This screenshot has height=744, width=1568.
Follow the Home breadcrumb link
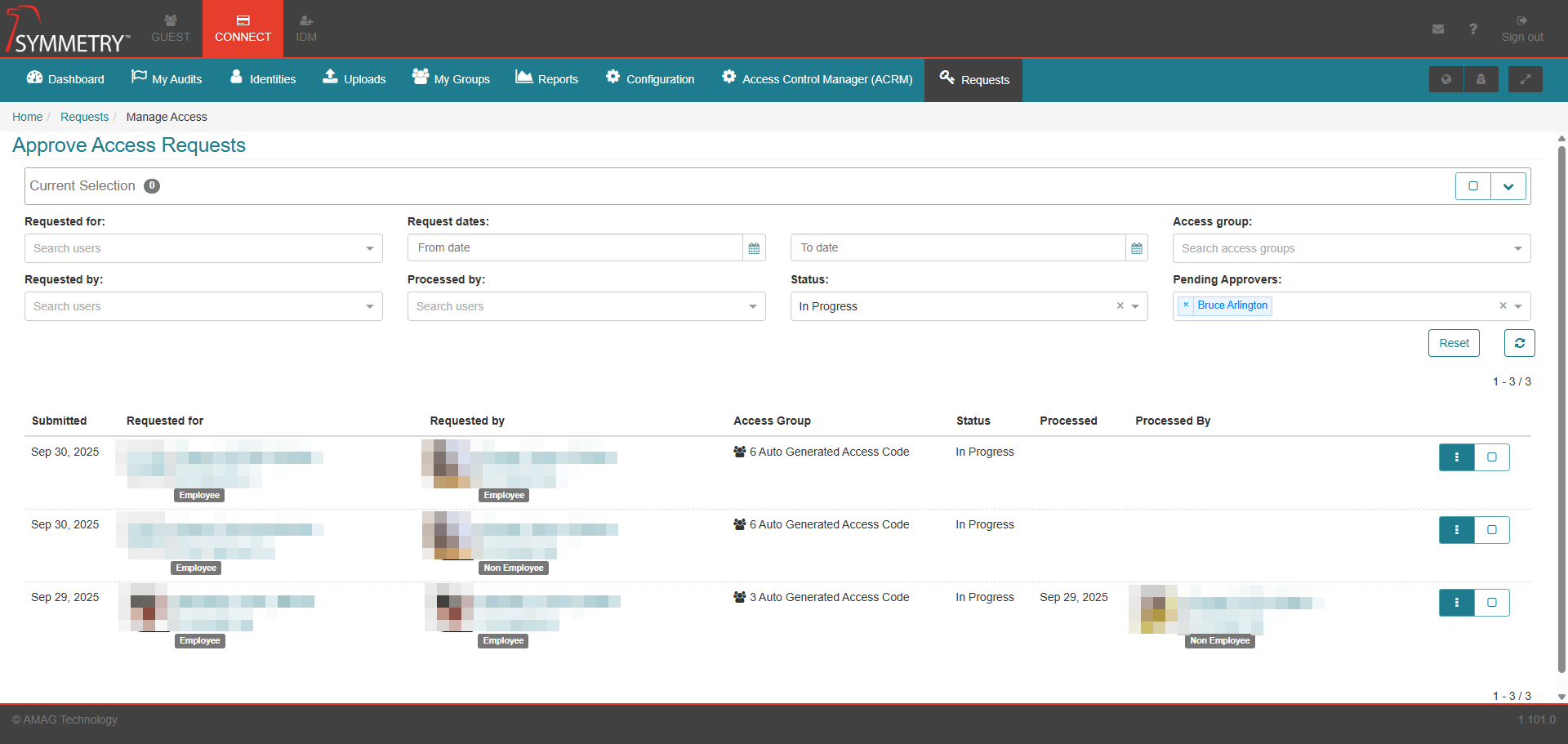pyautogui.click(x=27, y=117)
